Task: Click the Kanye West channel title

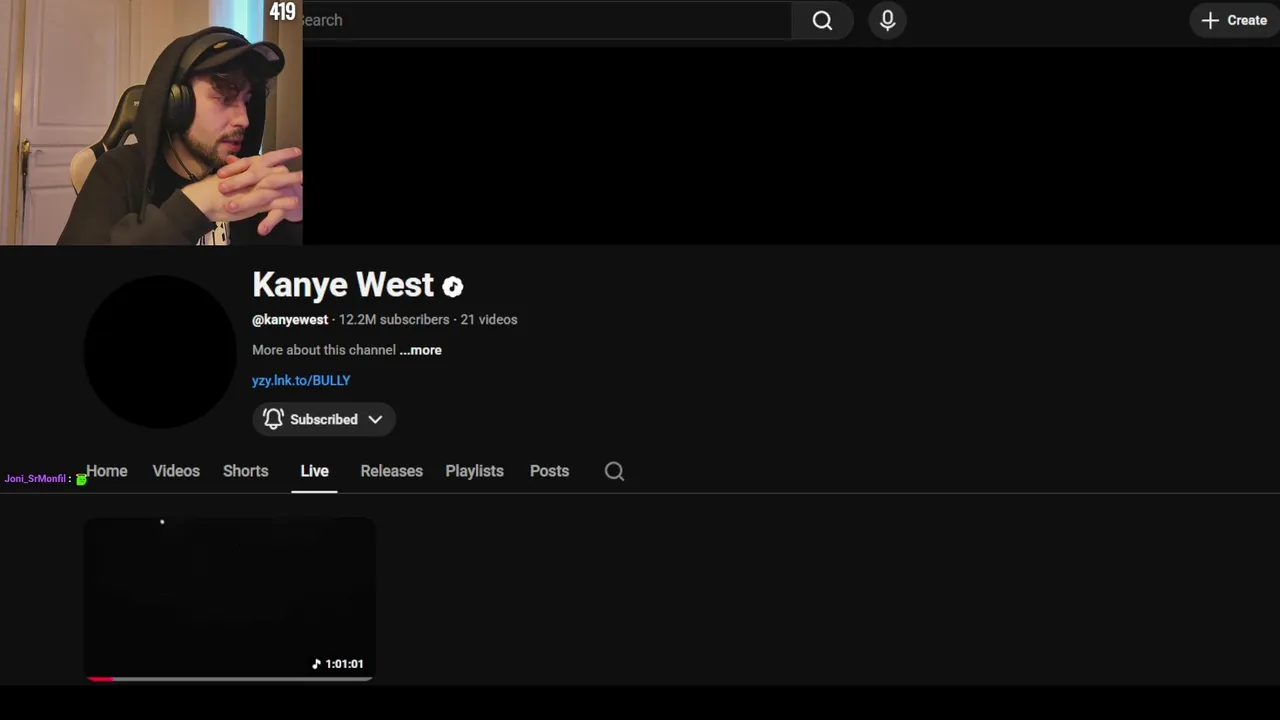Action: pos(343,285)
